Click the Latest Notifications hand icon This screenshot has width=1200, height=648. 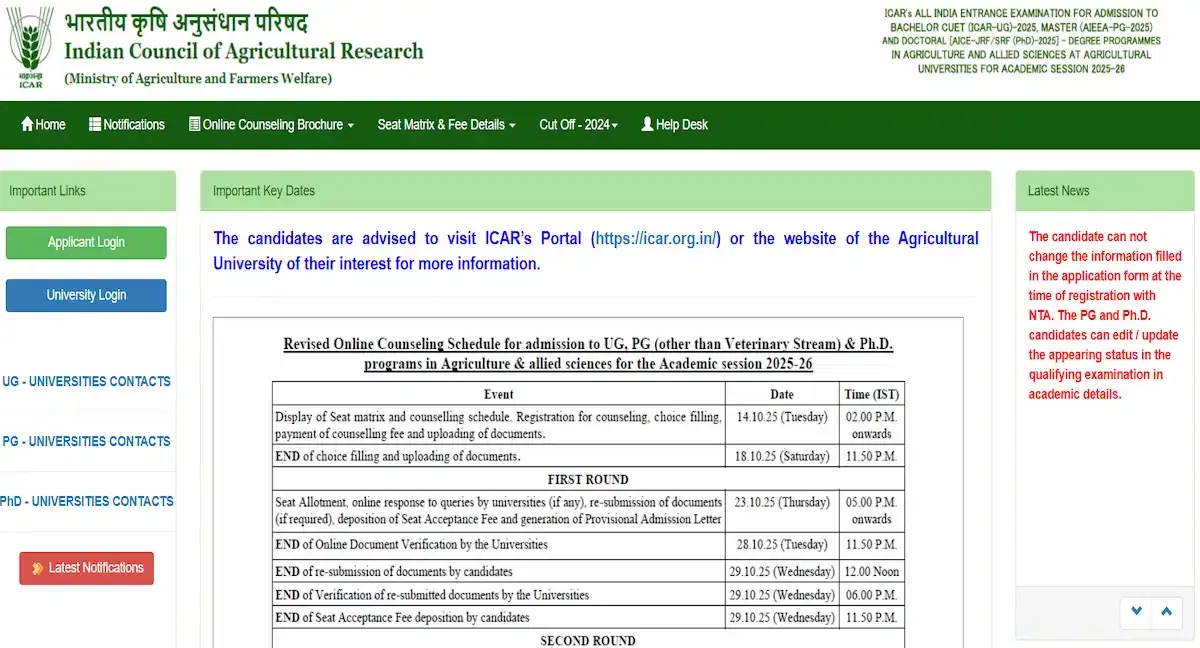click(x=38, y=568)
